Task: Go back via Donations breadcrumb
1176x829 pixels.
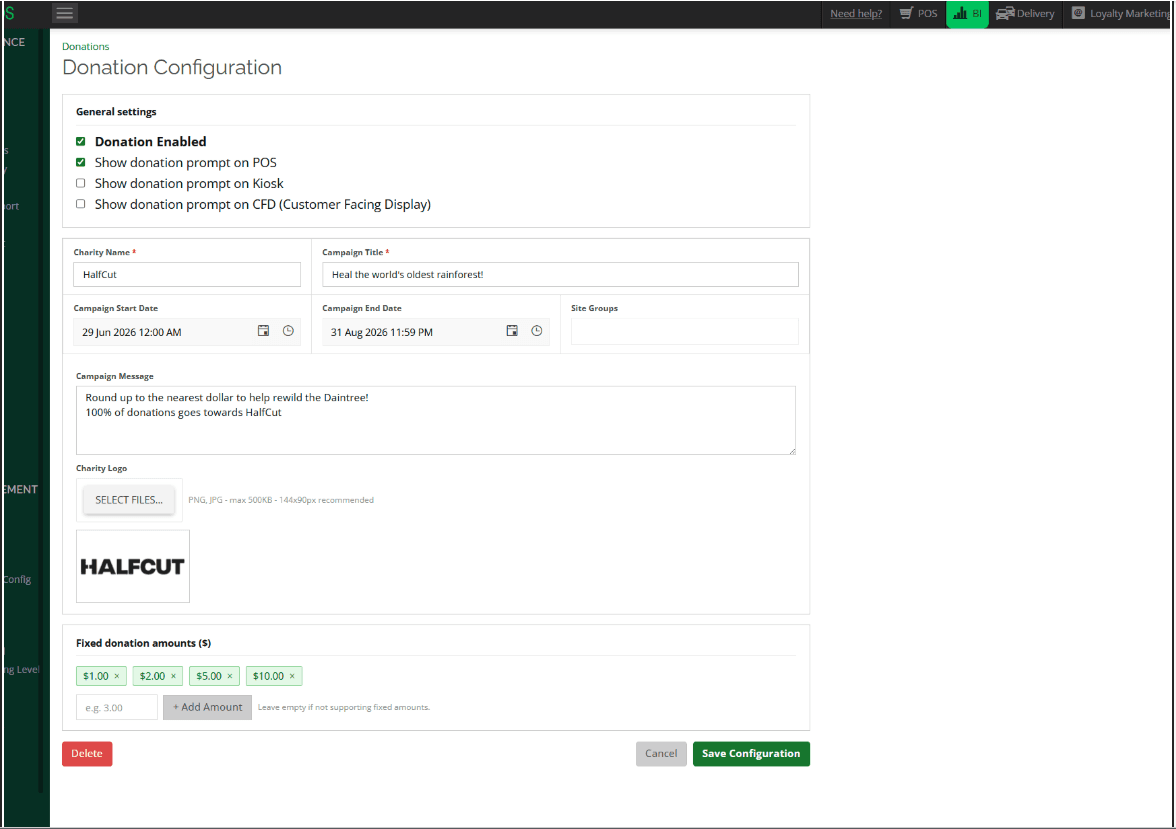Action: point(86,47)
